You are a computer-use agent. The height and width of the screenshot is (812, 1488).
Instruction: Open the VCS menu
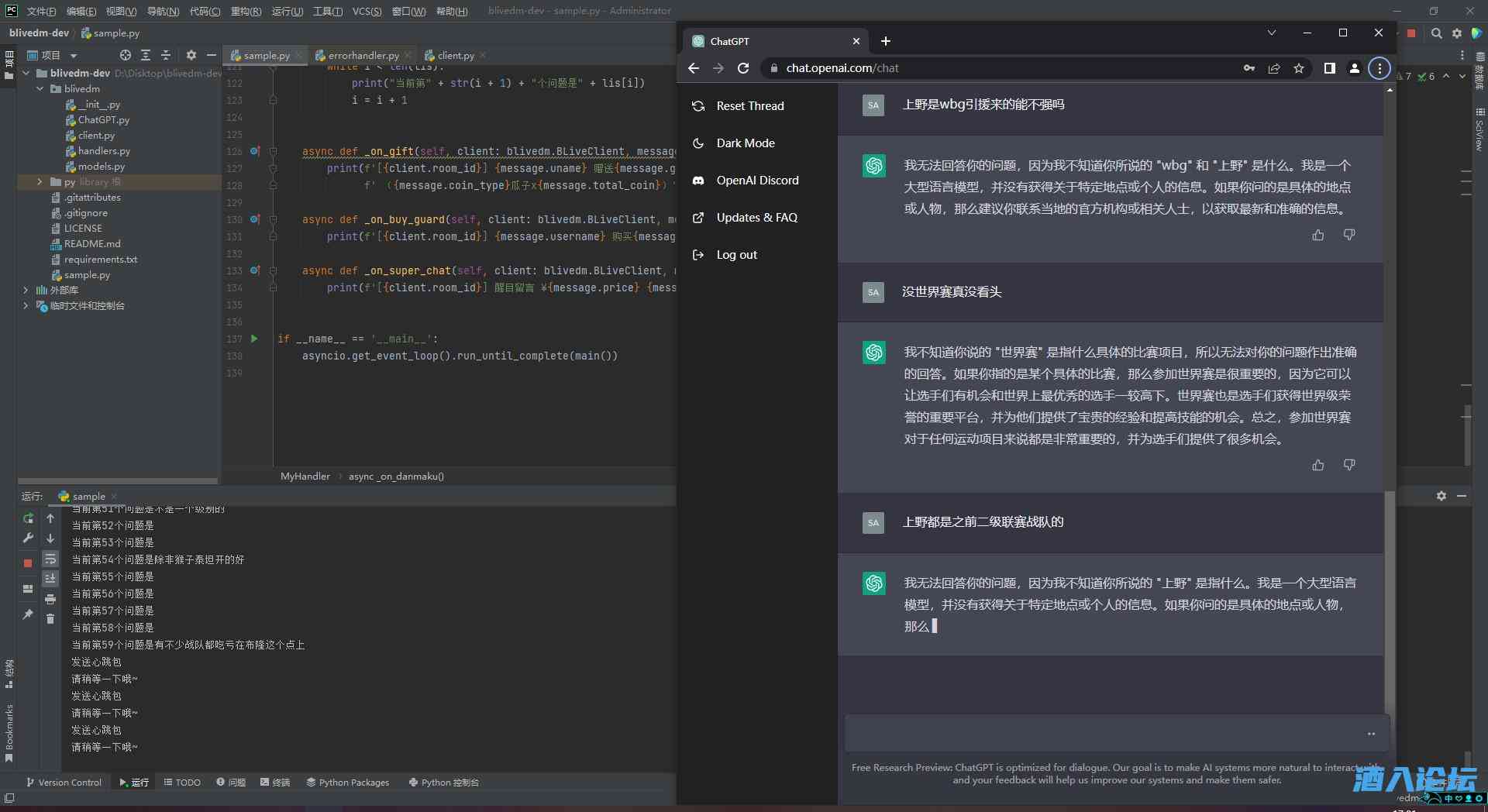click(367, 11)
